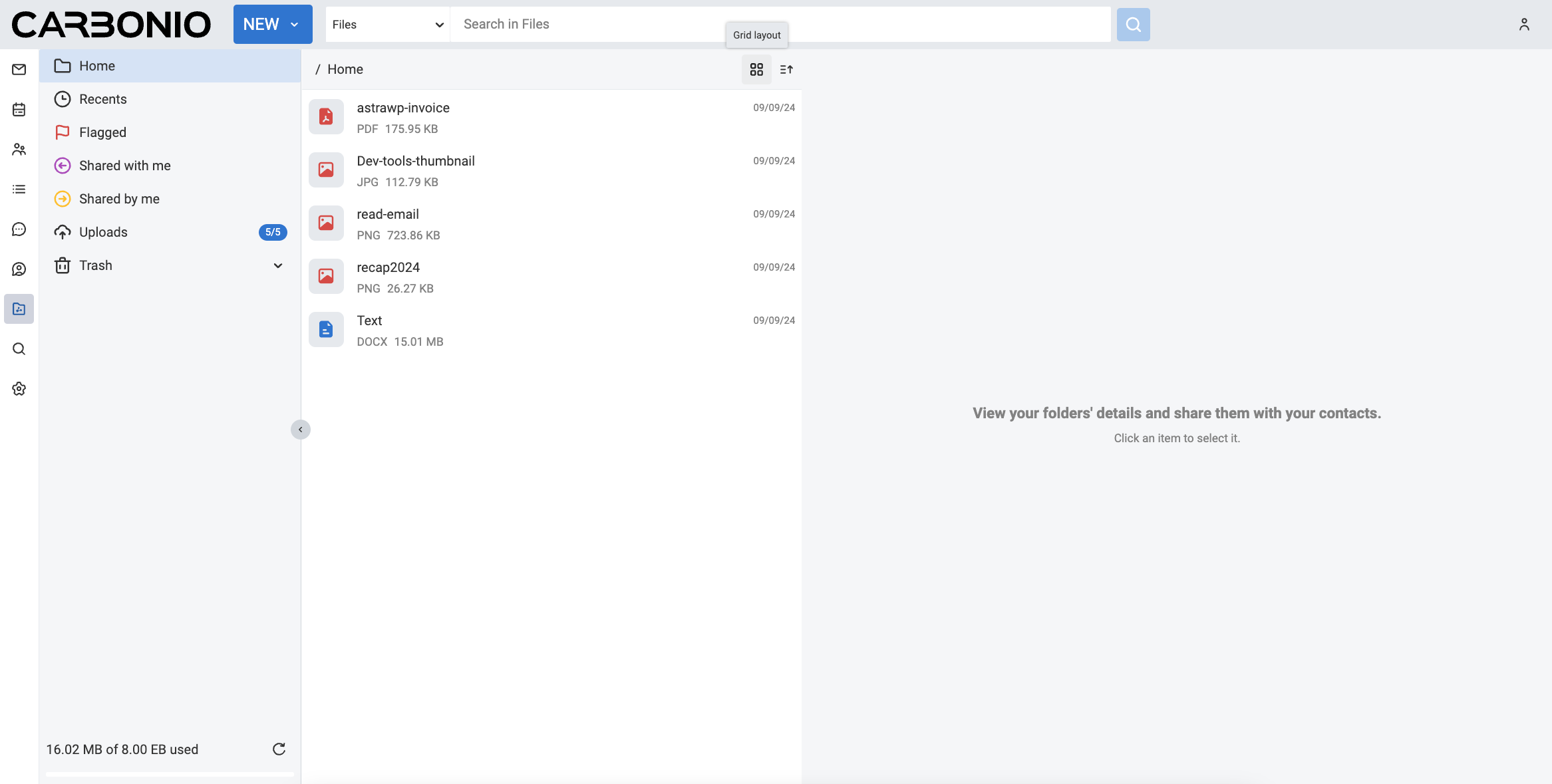1552x784 pixels.
Task: Open the Files module selector dropdown
Action: 388,25
